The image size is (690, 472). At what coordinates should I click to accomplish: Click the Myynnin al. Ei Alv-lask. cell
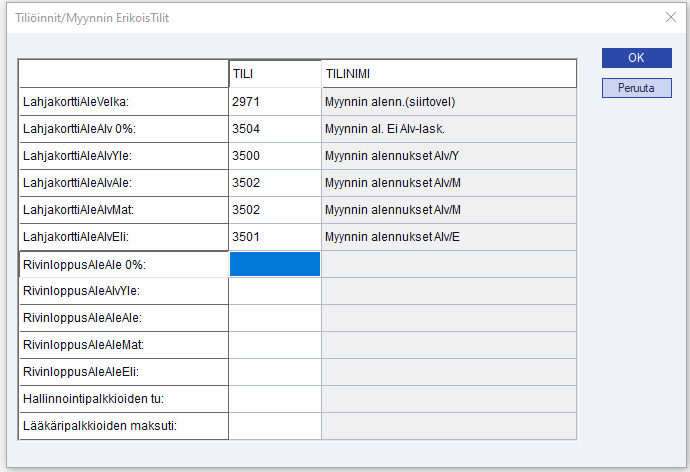pos(448,128)
